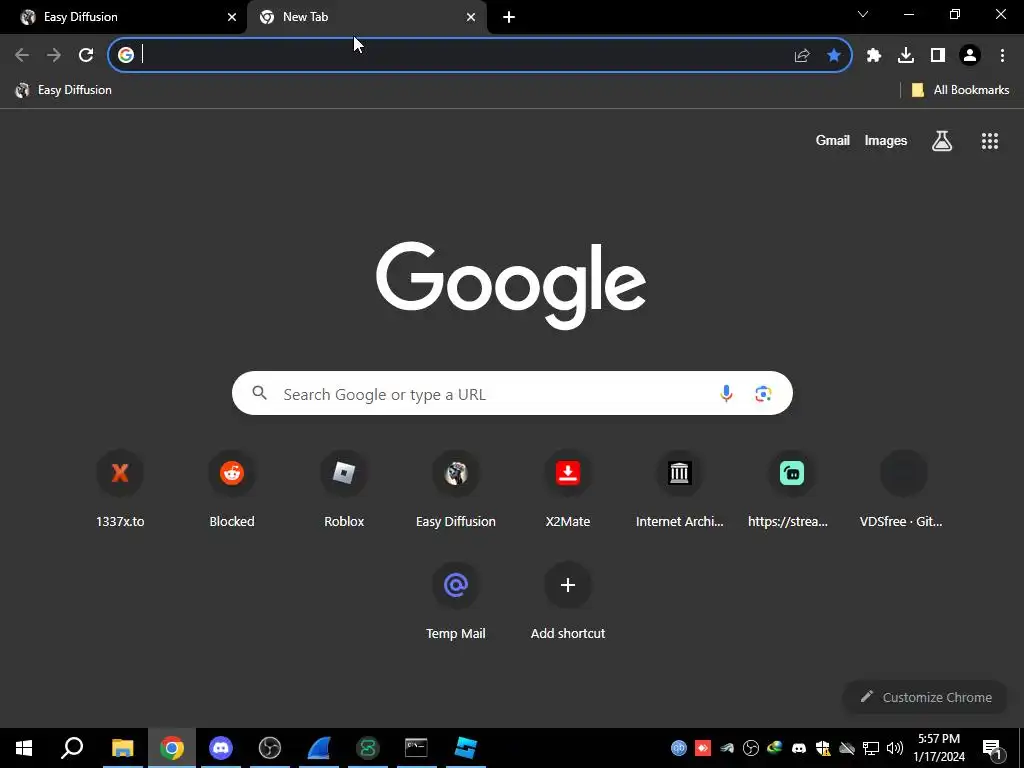
Task: Open the Blocked Reddit shortcut
Action: (232, 489)
